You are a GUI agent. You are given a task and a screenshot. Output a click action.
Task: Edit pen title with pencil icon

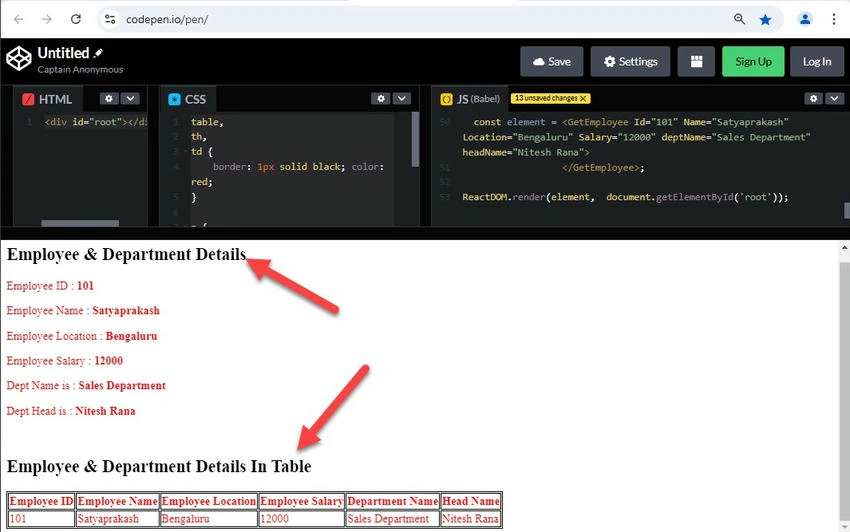(98, 53)
